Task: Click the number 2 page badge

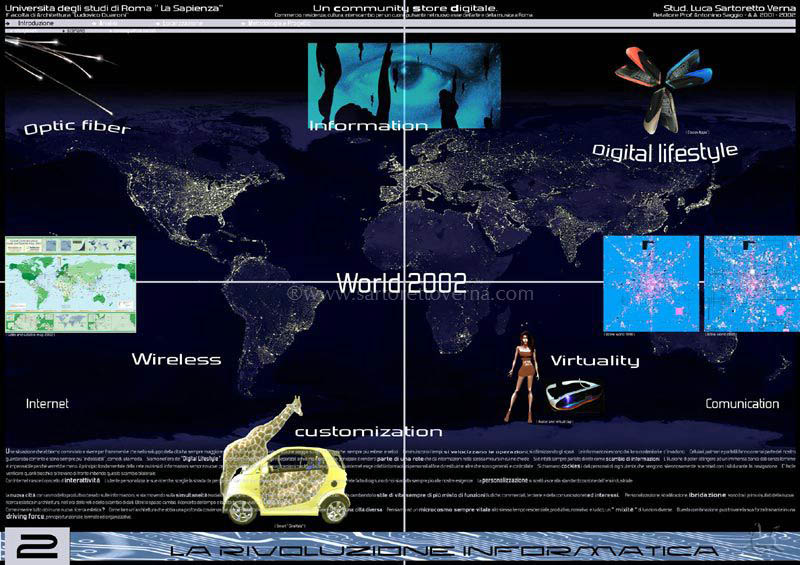Action: (x=35, y=547)
